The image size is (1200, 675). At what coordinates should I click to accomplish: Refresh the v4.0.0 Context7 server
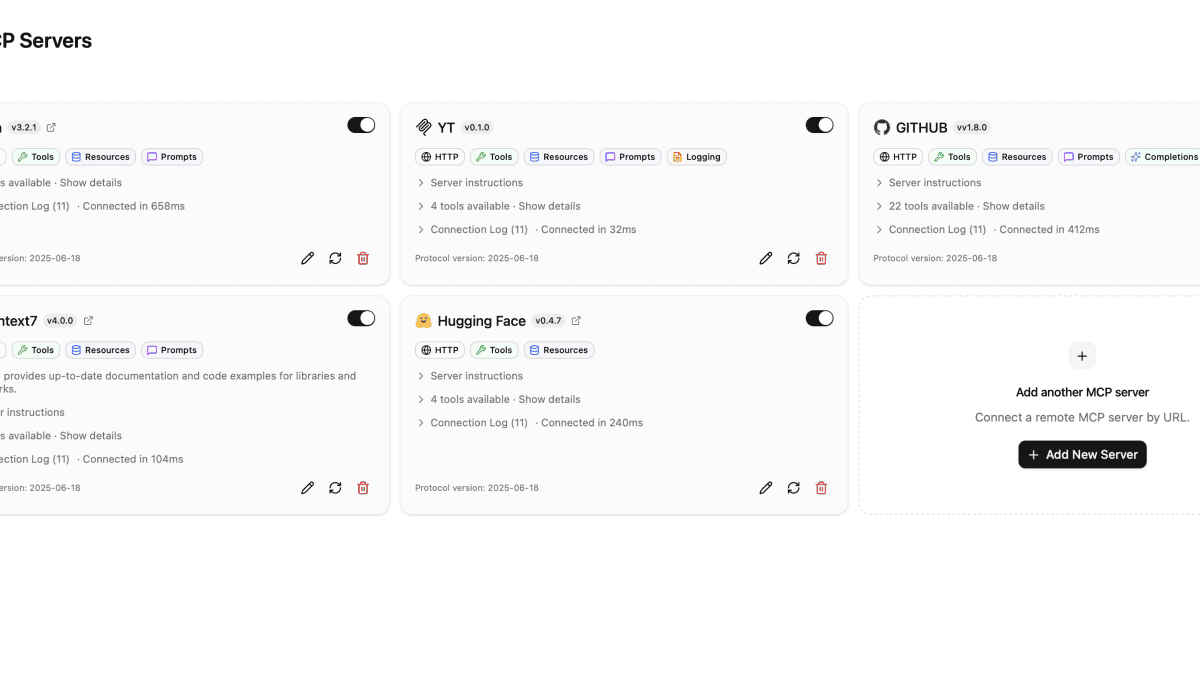(335, 488)
